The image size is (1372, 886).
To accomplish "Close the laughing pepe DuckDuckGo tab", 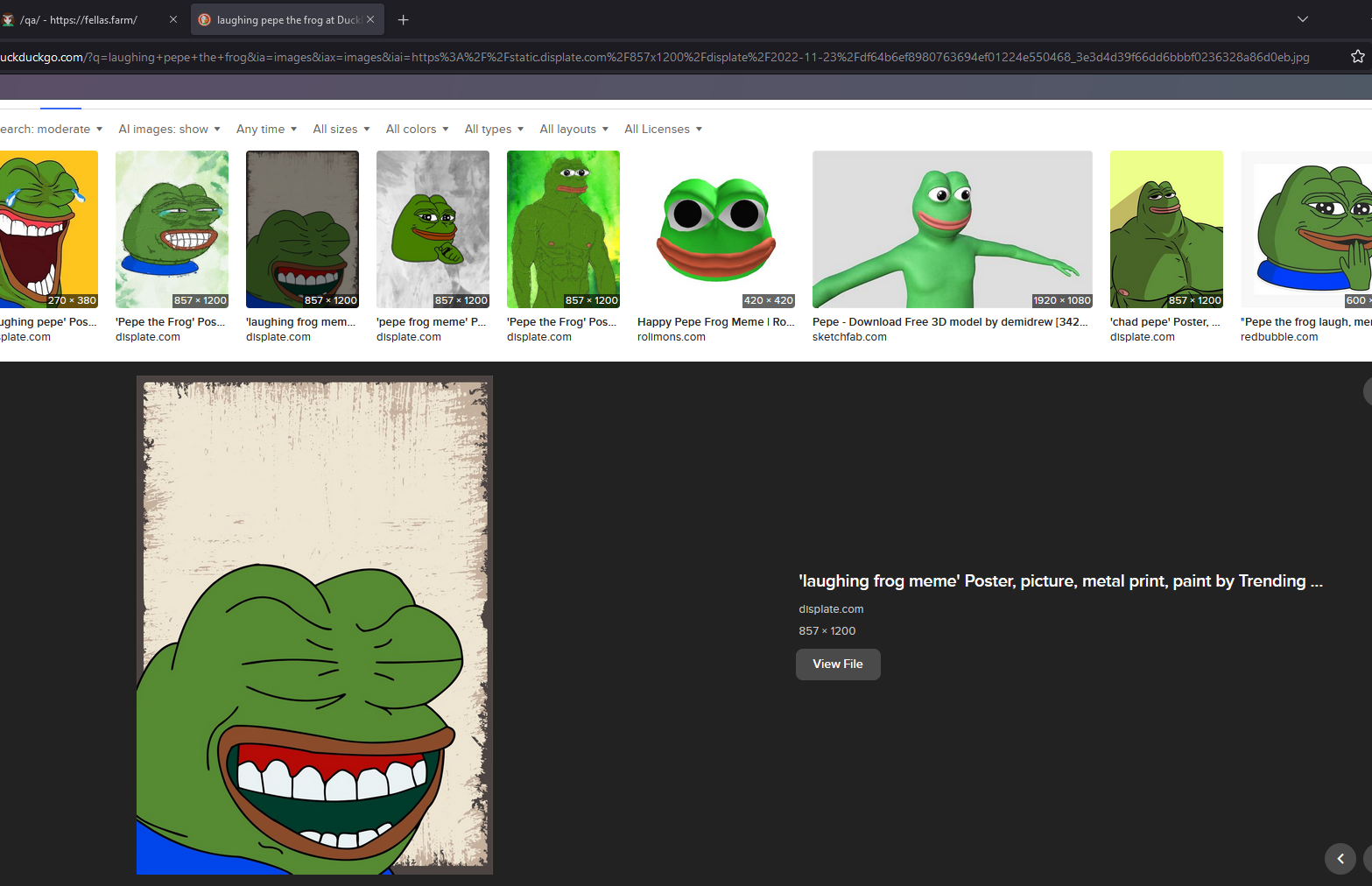I will click(x=370, y=19).
